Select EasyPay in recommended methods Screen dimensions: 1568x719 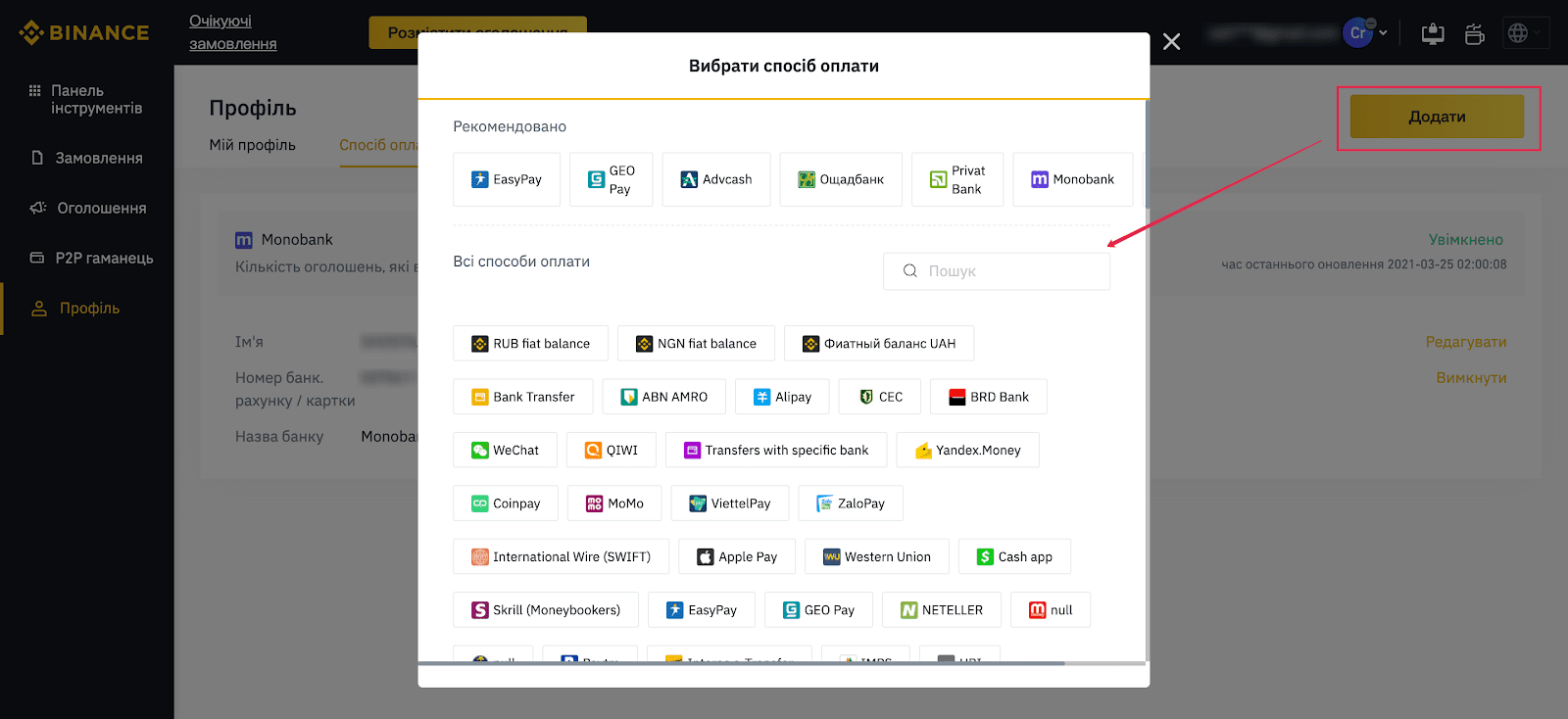click(x=507, y=179)
